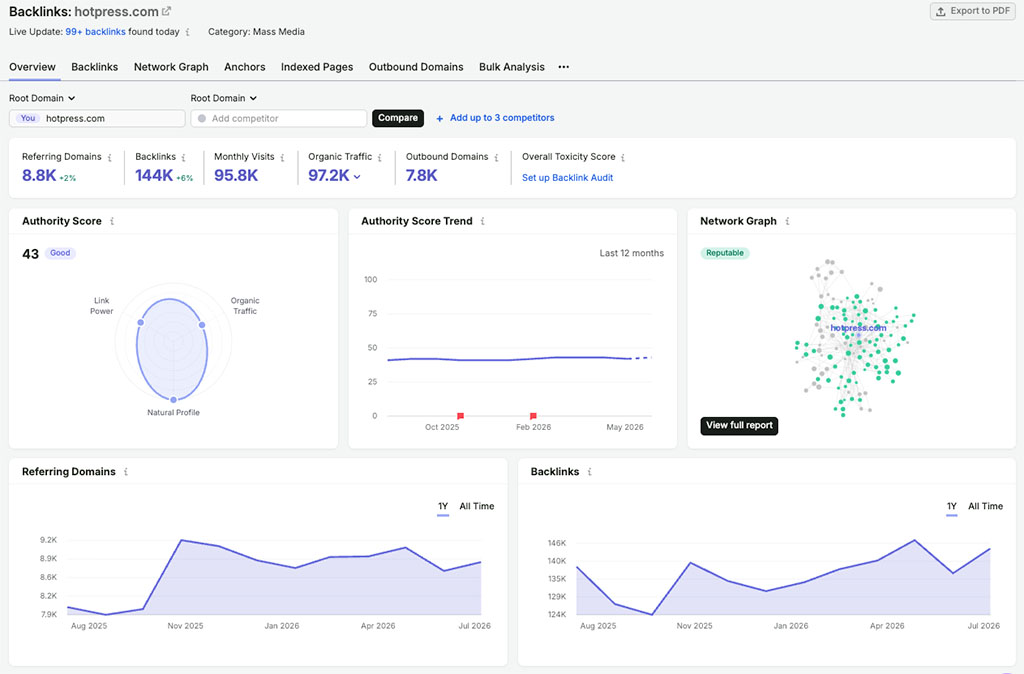Click the Natural Profile radar chart point
This screenshot has height=674, width=1024.
pos(173,399)
